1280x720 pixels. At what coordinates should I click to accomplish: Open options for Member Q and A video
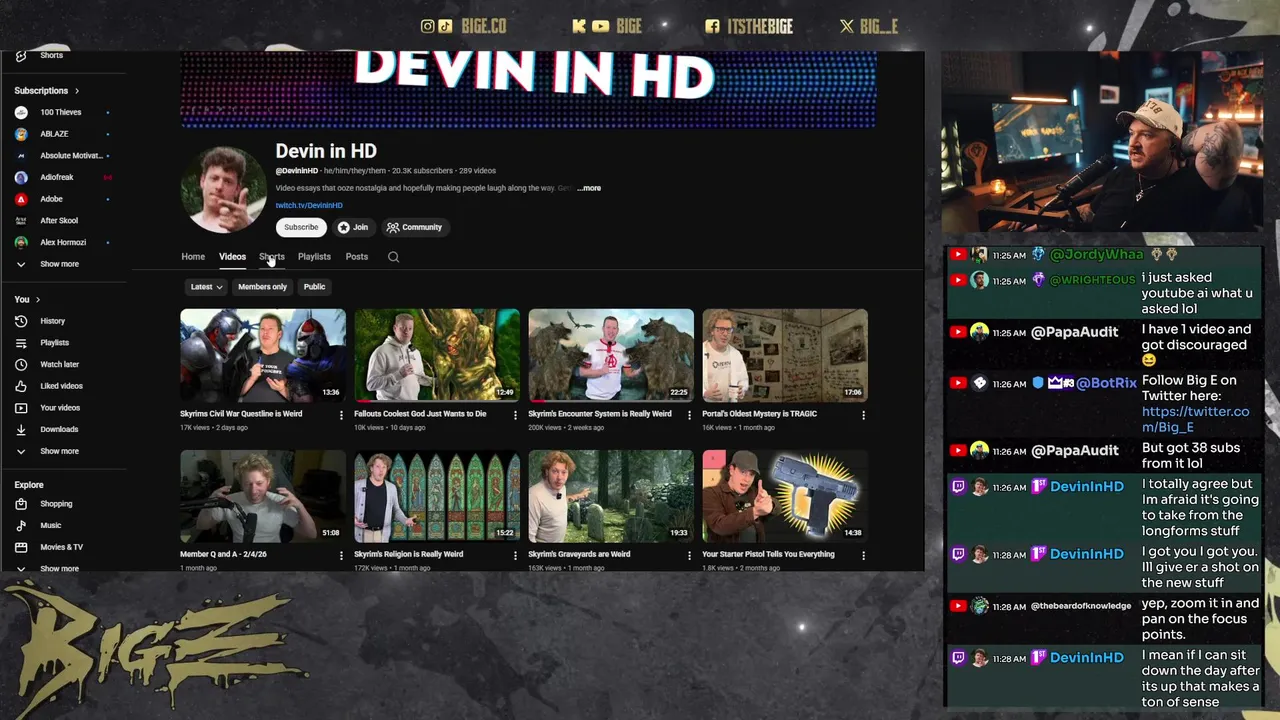pos(341,555)
